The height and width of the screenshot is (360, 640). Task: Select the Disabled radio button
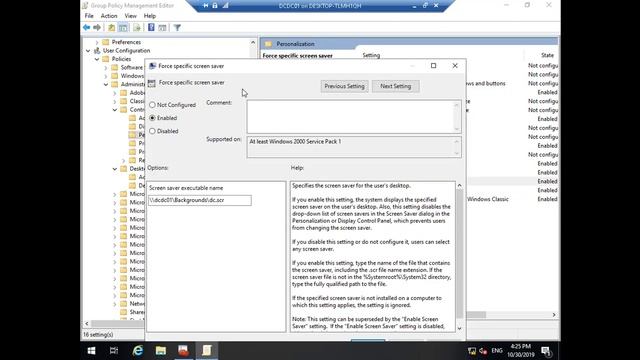pyautogui.click(x=152, y=131)
